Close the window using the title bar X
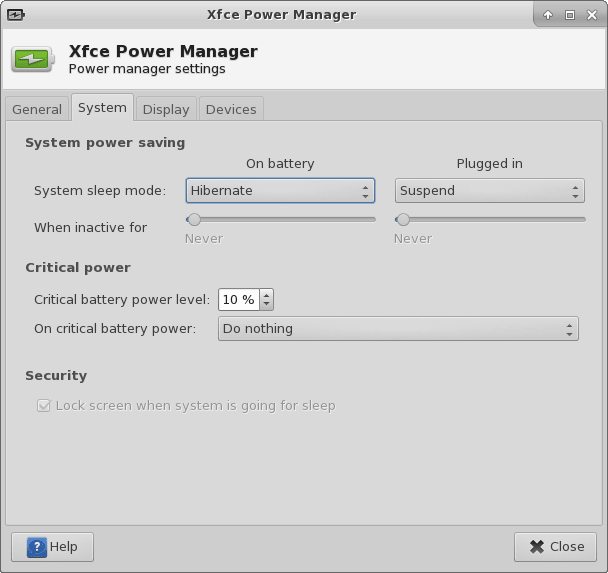This screenshot has height=573, width=608. click(591, 15)
